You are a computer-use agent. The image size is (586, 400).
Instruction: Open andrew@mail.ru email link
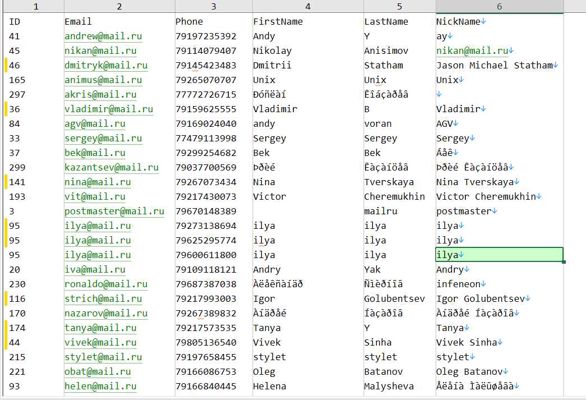pyautogui.click(x=103, y=36)
